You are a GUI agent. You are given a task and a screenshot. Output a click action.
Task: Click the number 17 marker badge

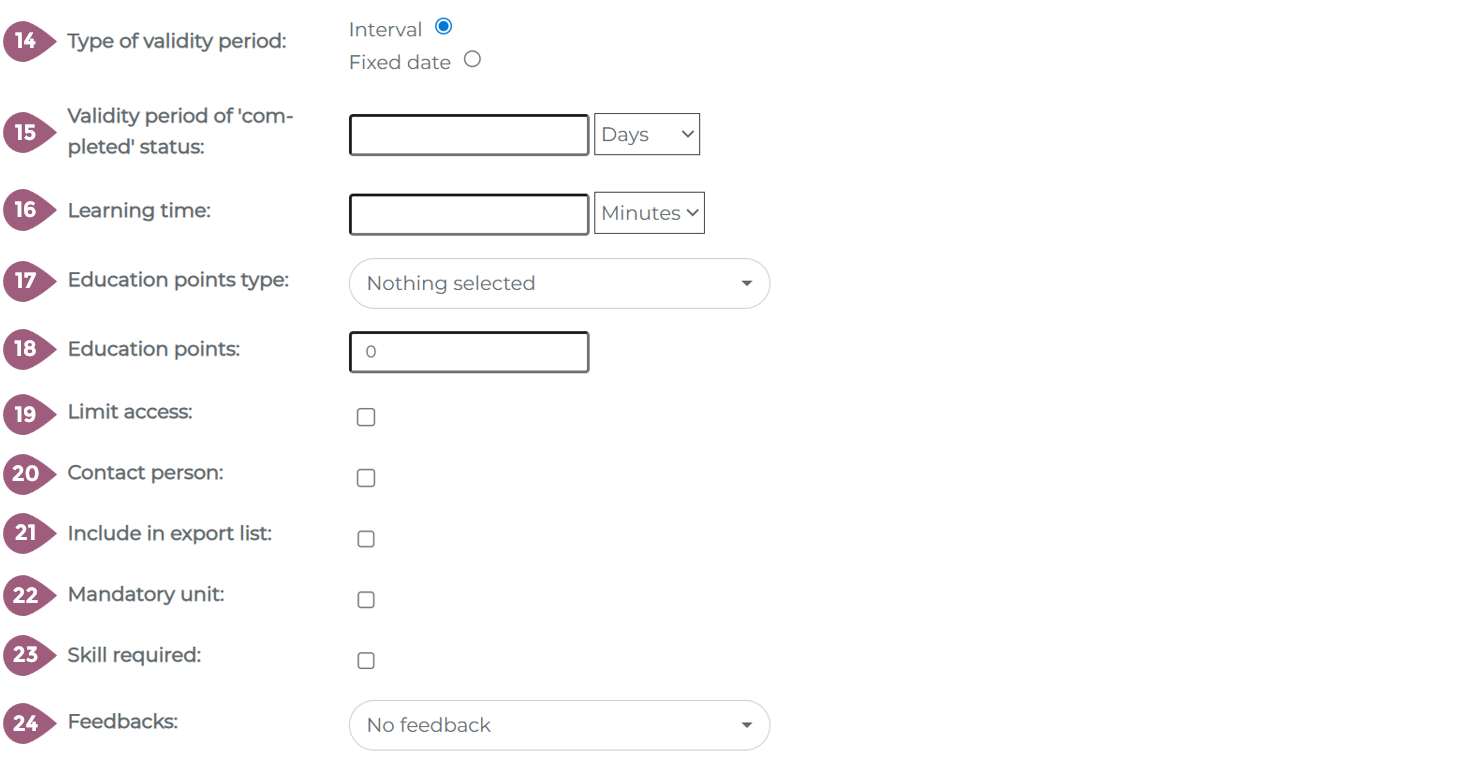26,281
